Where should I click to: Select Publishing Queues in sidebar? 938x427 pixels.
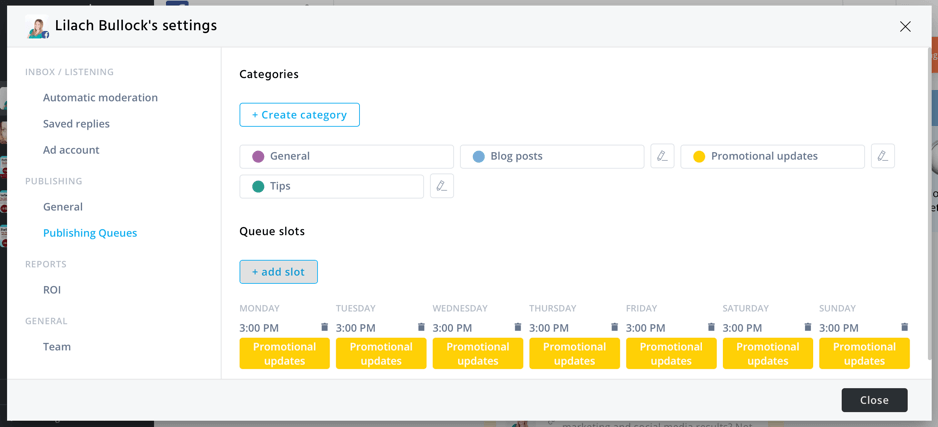click(x=90, y=233)
